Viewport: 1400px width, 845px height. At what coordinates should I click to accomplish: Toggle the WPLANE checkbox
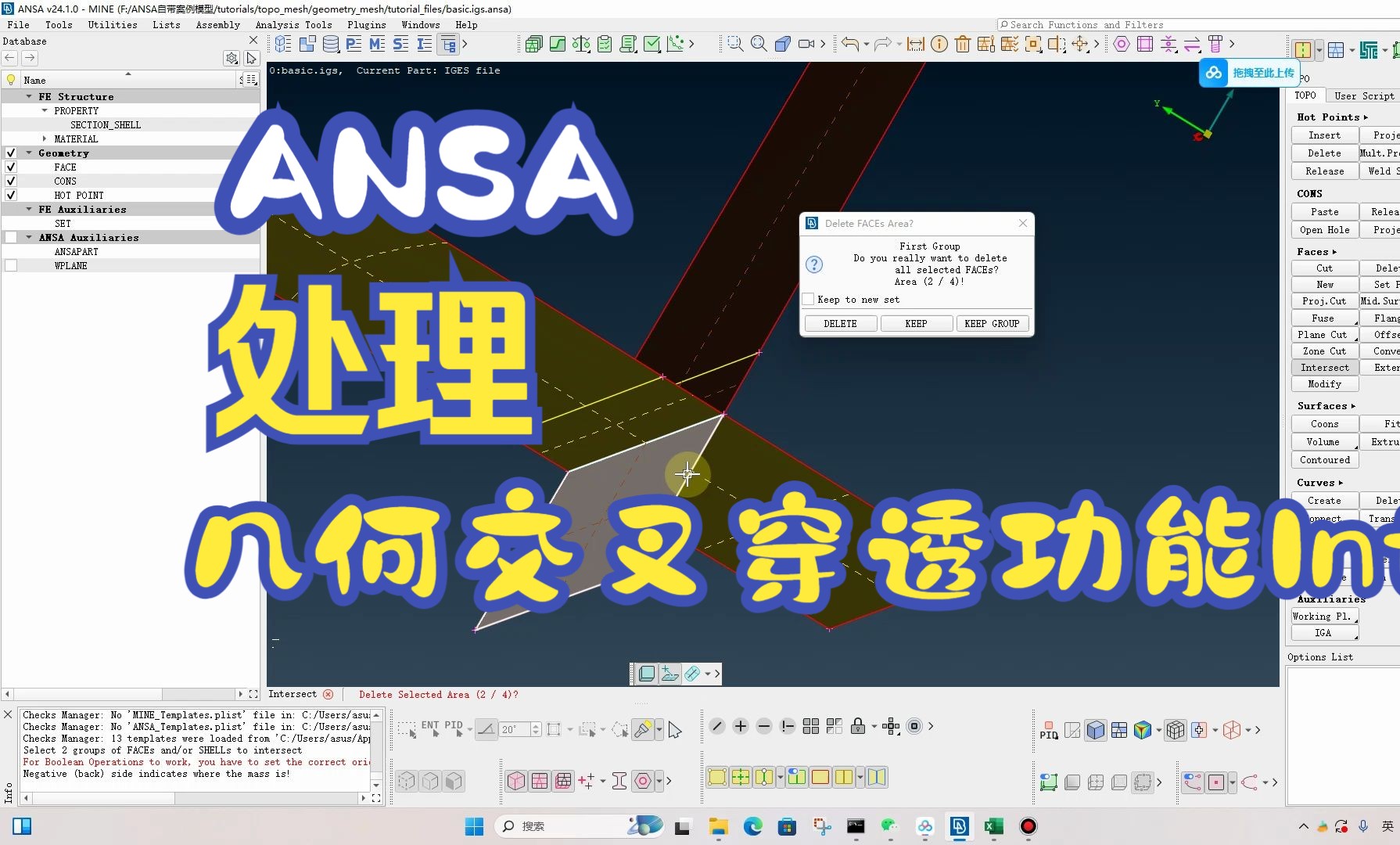point(11,265)
